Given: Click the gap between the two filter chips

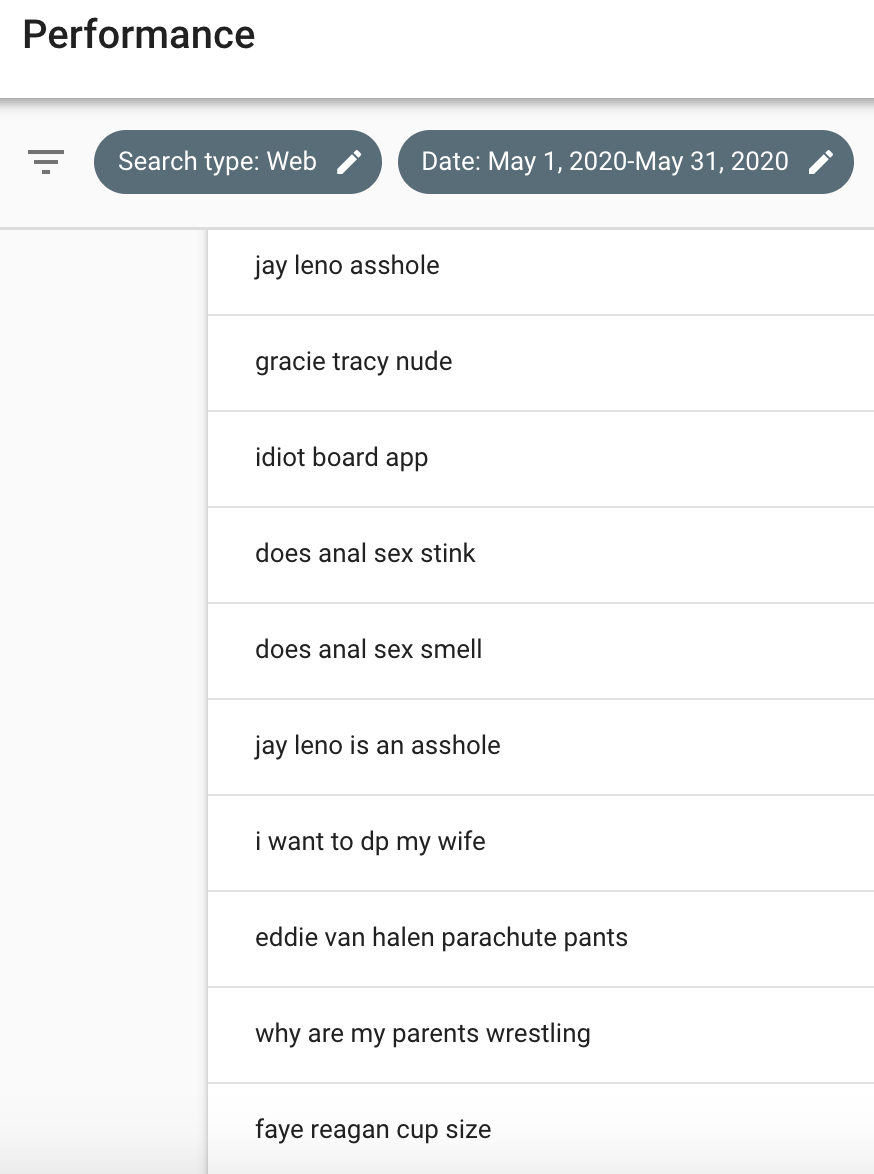Looking at the screenshot, I should (x=390, y=162).
